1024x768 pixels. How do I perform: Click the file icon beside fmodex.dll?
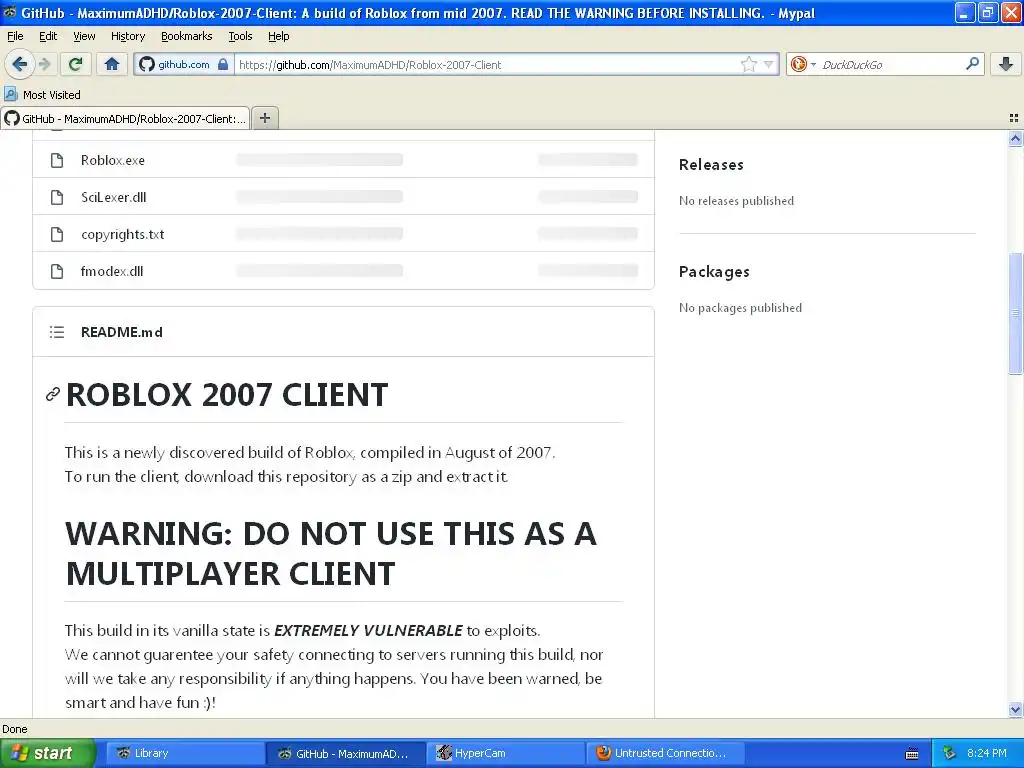pyautogui.click(x=57, y=271)
